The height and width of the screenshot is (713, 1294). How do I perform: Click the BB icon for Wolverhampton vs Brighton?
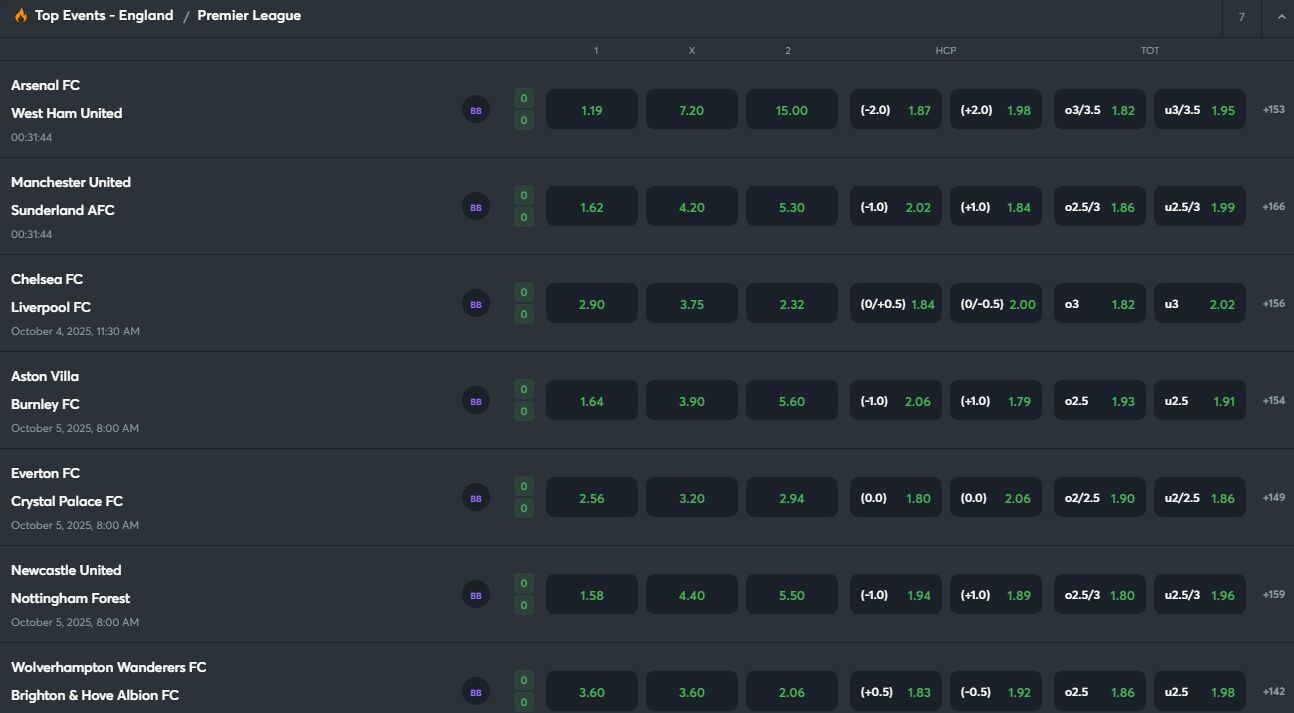475,691
